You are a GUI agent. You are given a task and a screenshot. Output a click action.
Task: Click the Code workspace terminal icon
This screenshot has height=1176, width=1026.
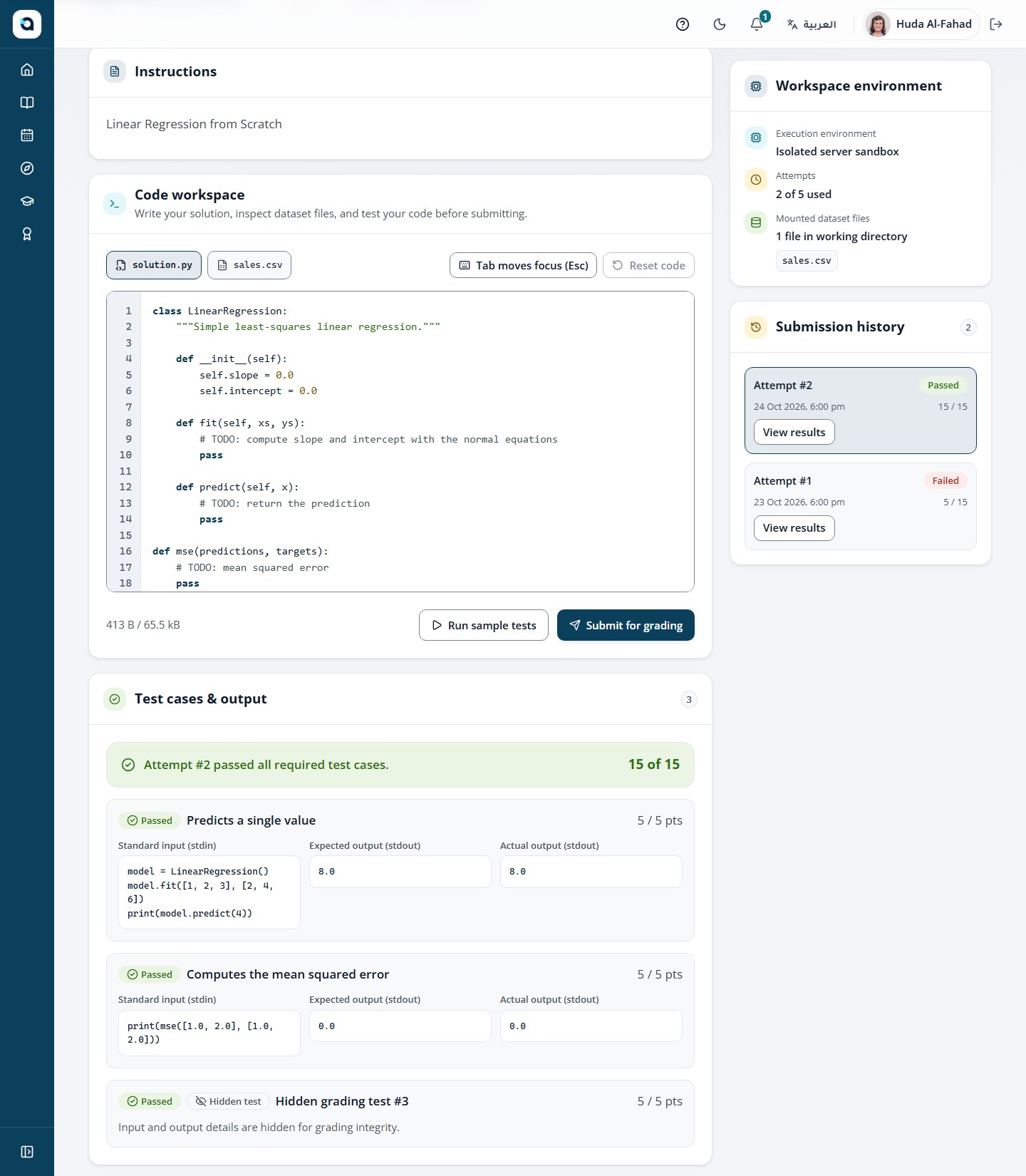pos(115,204)
